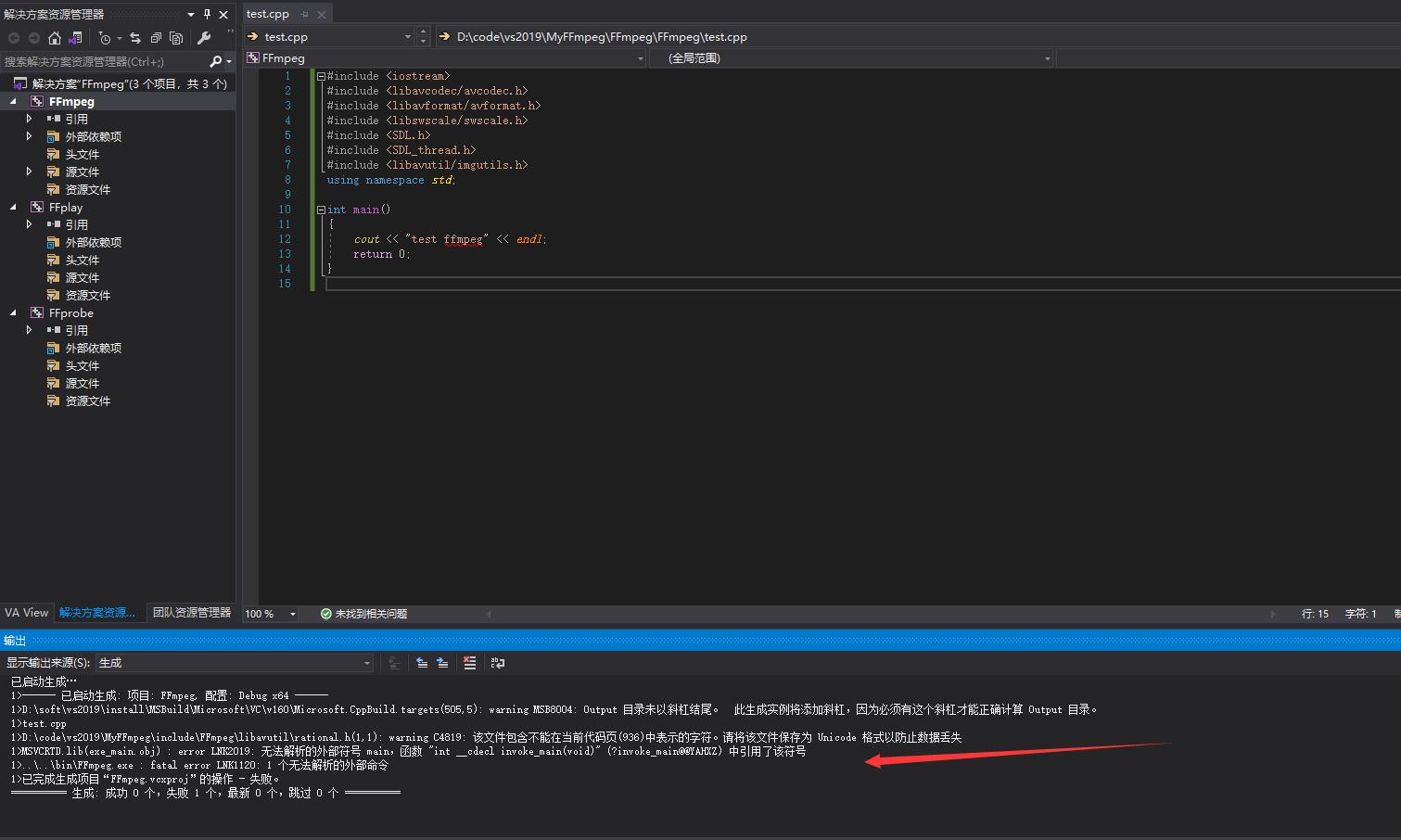This screenshot has height=840, width=1401.
Task: Open properties with the wrench icon
Action: coord(204,38)
